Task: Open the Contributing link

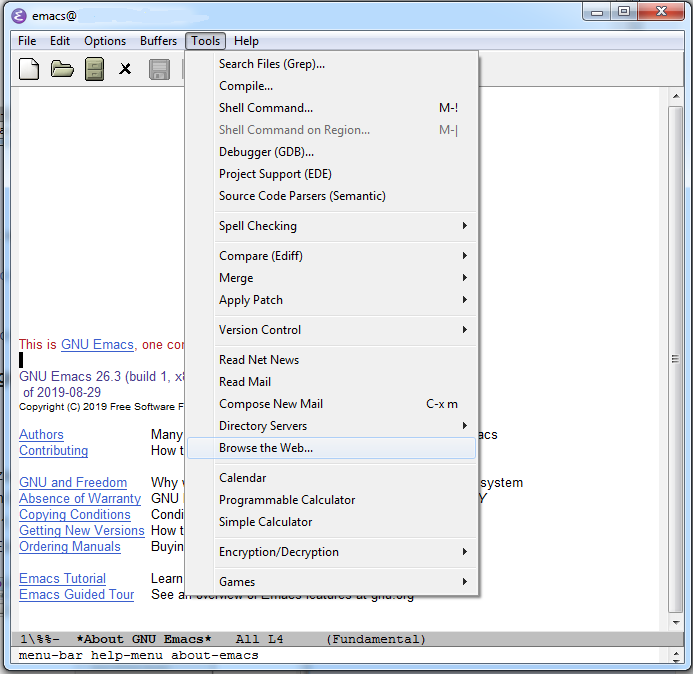Action: pos(53,451)
